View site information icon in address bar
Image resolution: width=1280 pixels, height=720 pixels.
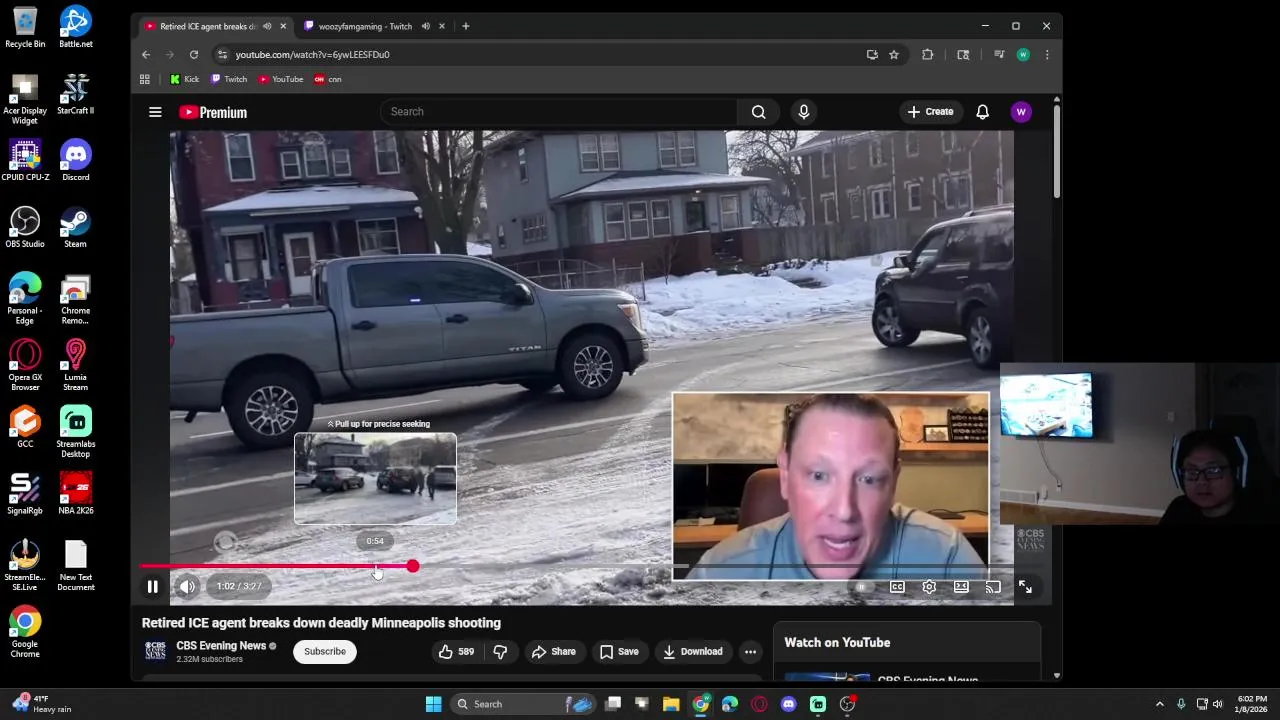[222, 55]
